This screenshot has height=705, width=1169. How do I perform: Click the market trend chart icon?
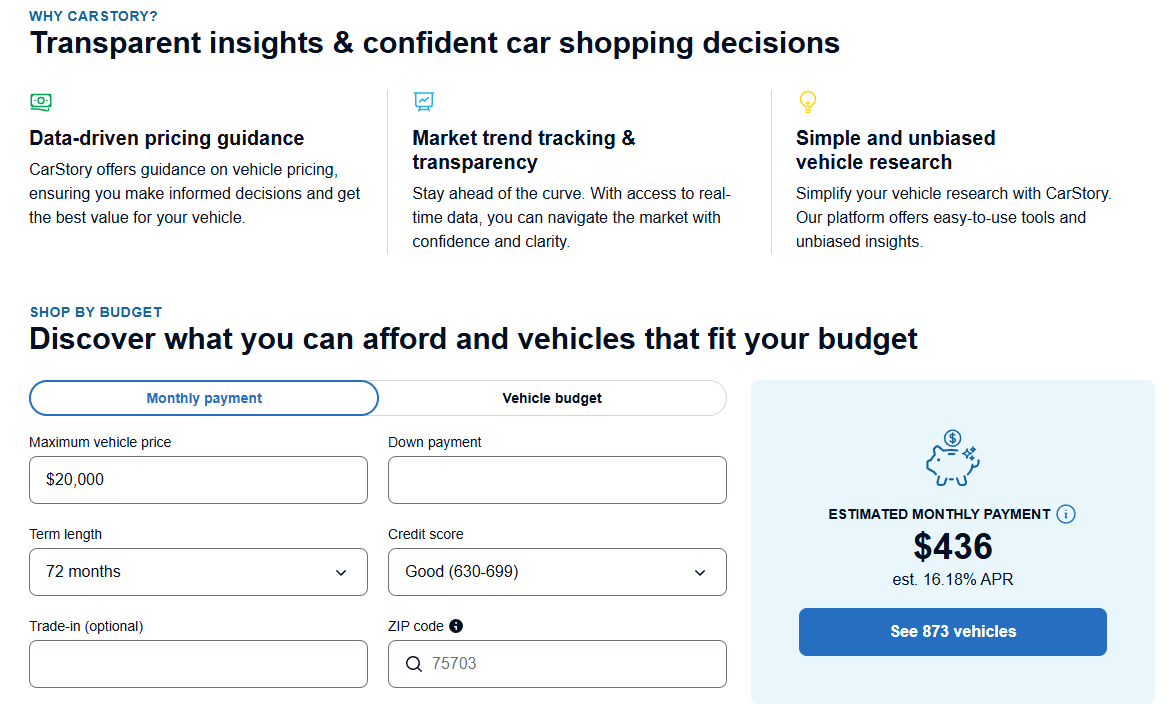point(424,101)
